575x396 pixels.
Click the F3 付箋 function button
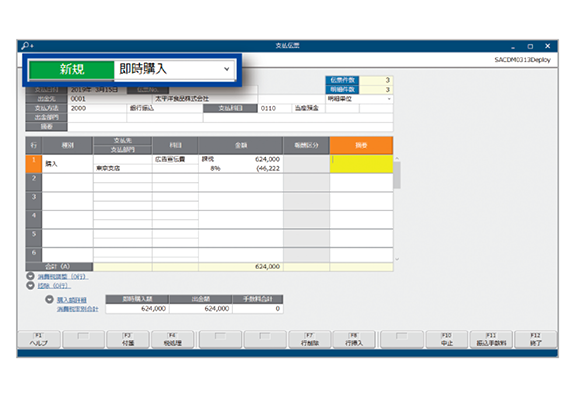128,339
